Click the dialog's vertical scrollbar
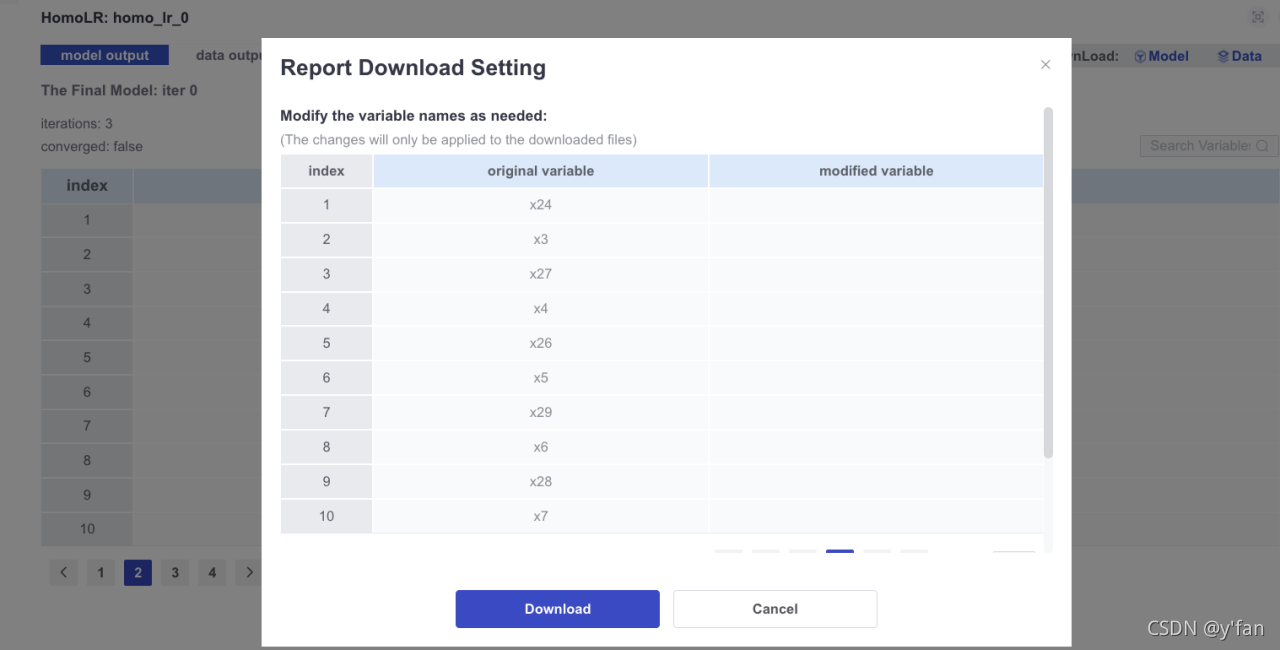1280x650 pixels. coord(1048,282)
